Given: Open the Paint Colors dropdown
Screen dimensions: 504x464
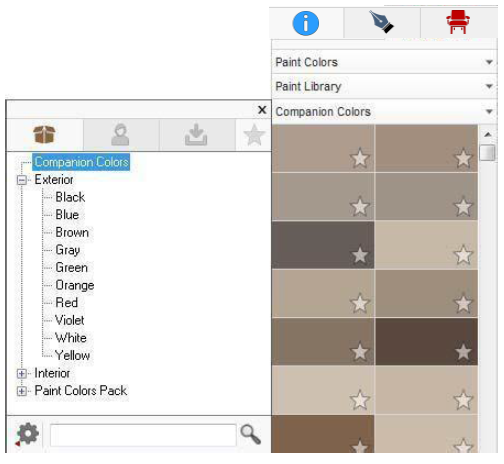Looking at the screenshot, I should click(384, 62).
